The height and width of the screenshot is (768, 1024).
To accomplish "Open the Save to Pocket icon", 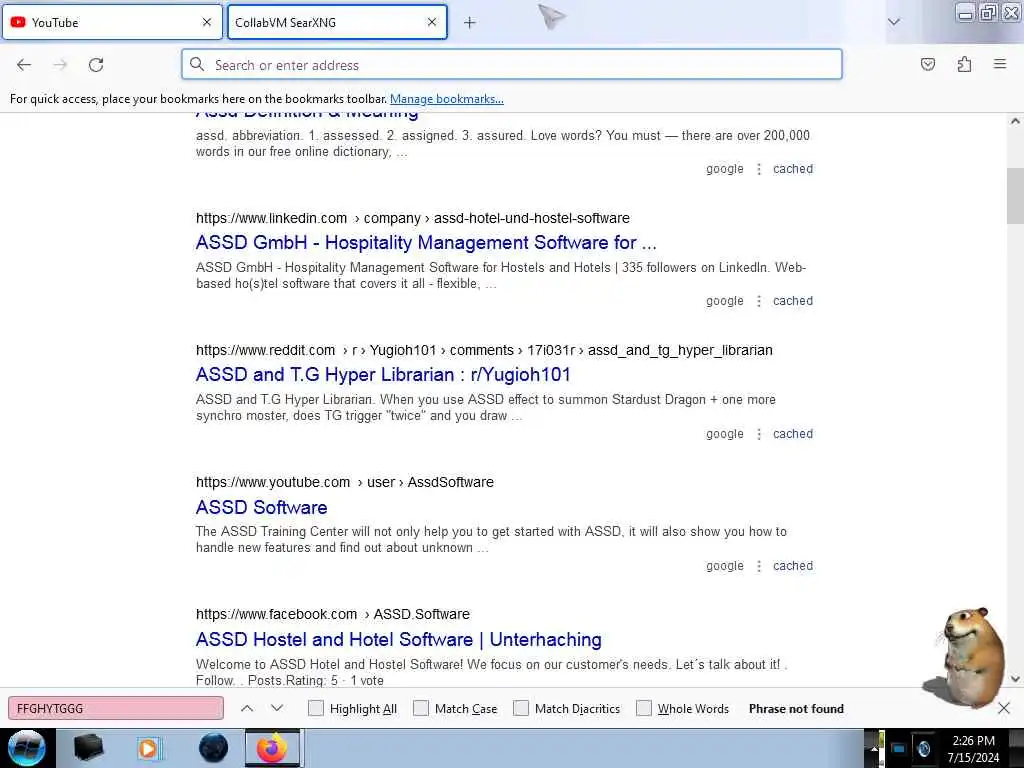I will coord(927,64).
